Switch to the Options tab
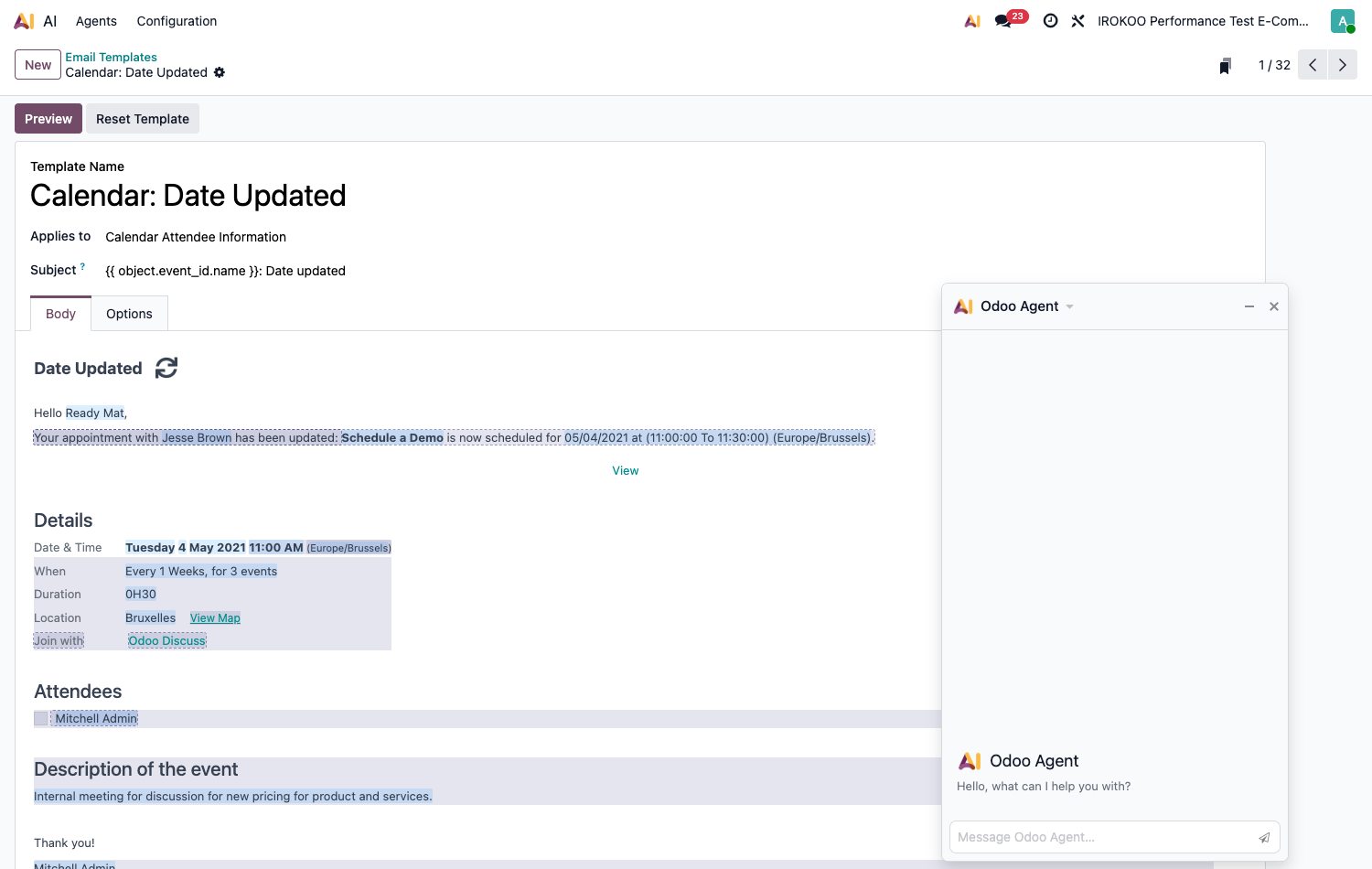 coord(129,314)
